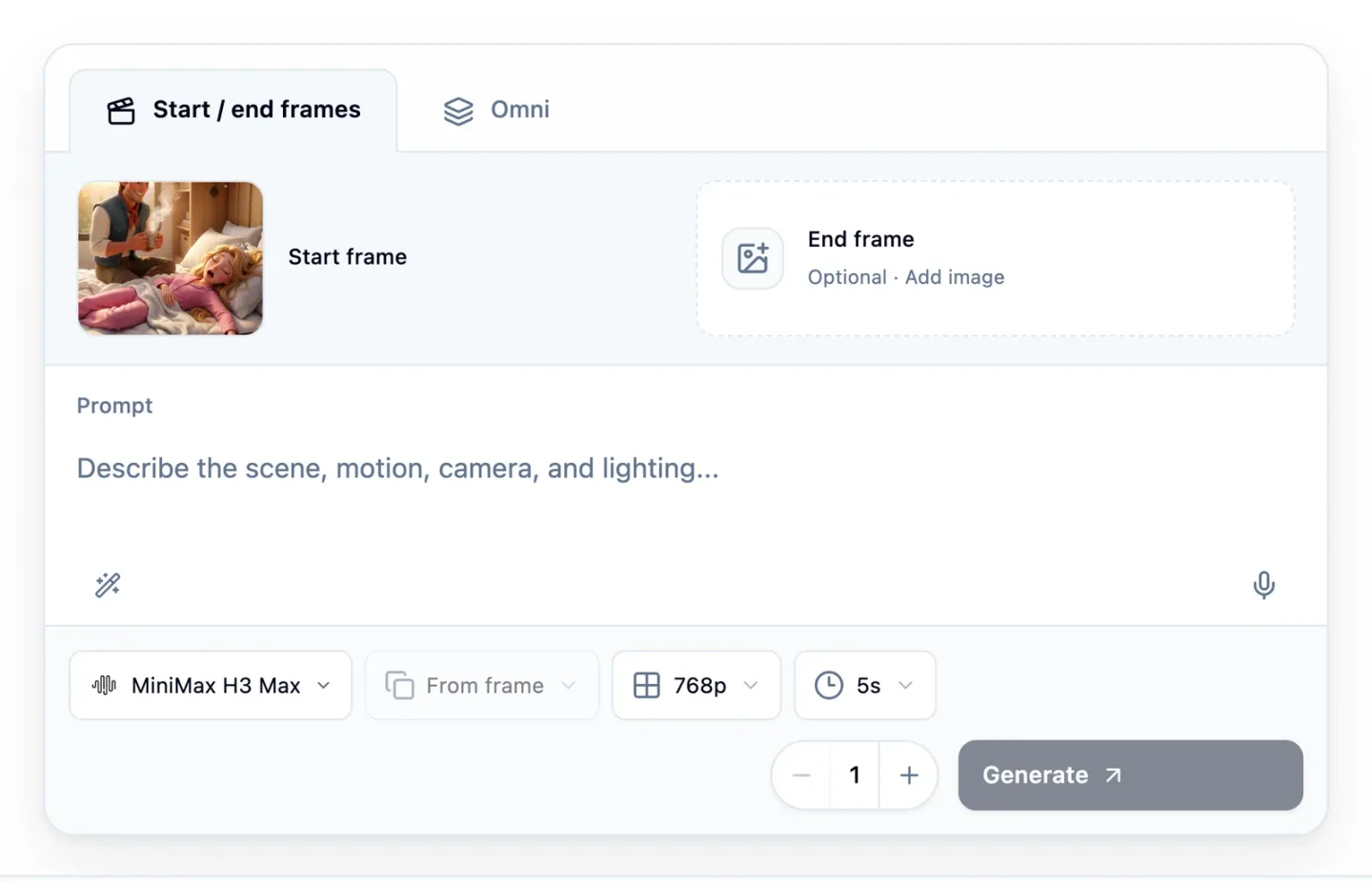Click the 'Start frame' label
This screenshot has width=1372, height=881.
348,257
